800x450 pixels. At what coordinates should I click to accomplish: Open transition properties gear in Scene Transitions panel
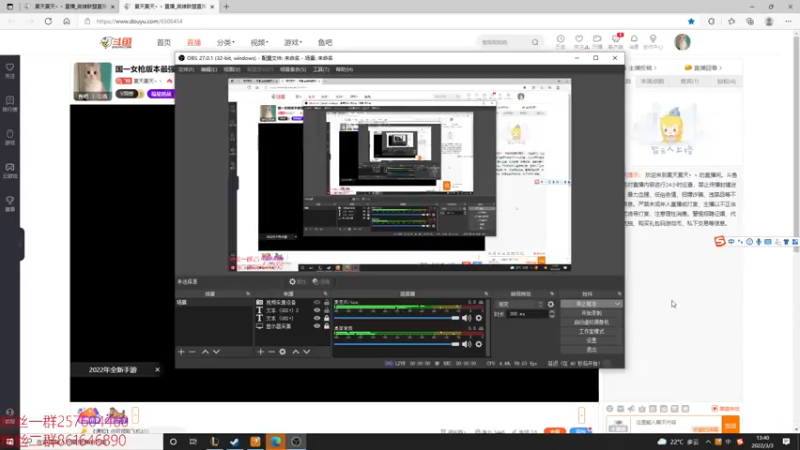click(x=551, y=304)
